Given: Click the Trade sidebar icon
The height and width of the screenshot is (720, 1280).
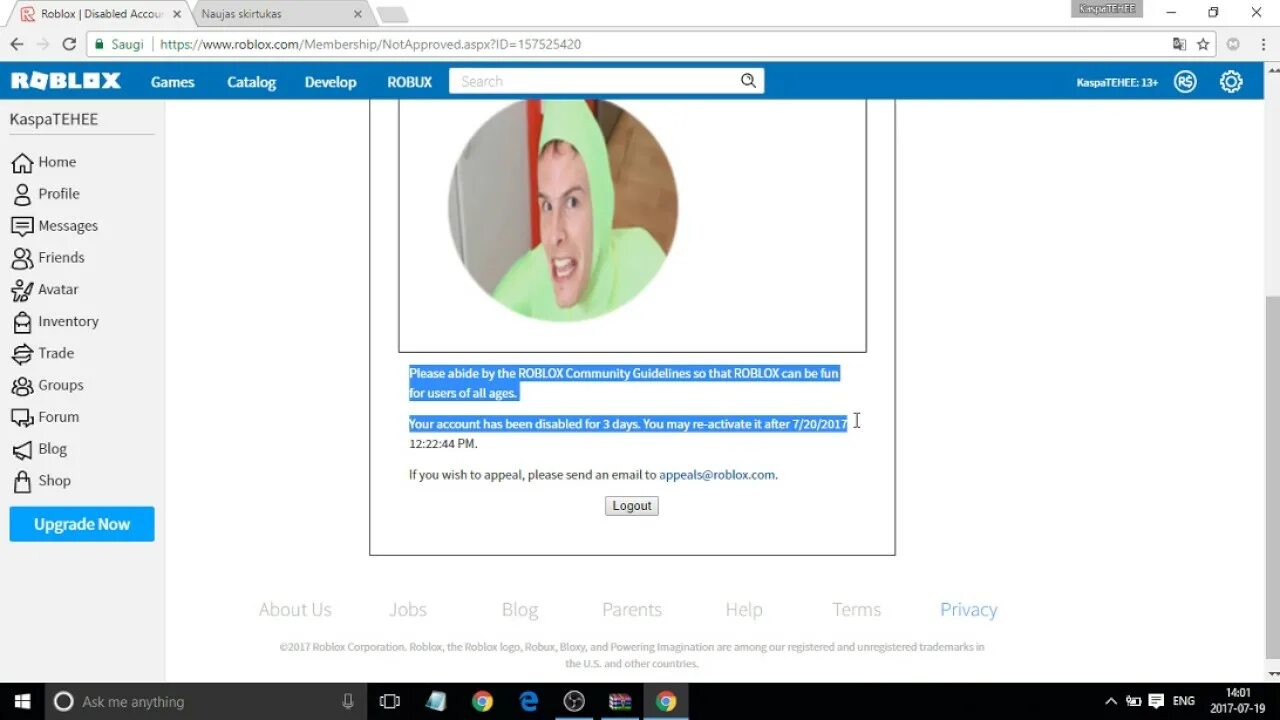Looking at the screenshot, I should click(x=22, y=353).
